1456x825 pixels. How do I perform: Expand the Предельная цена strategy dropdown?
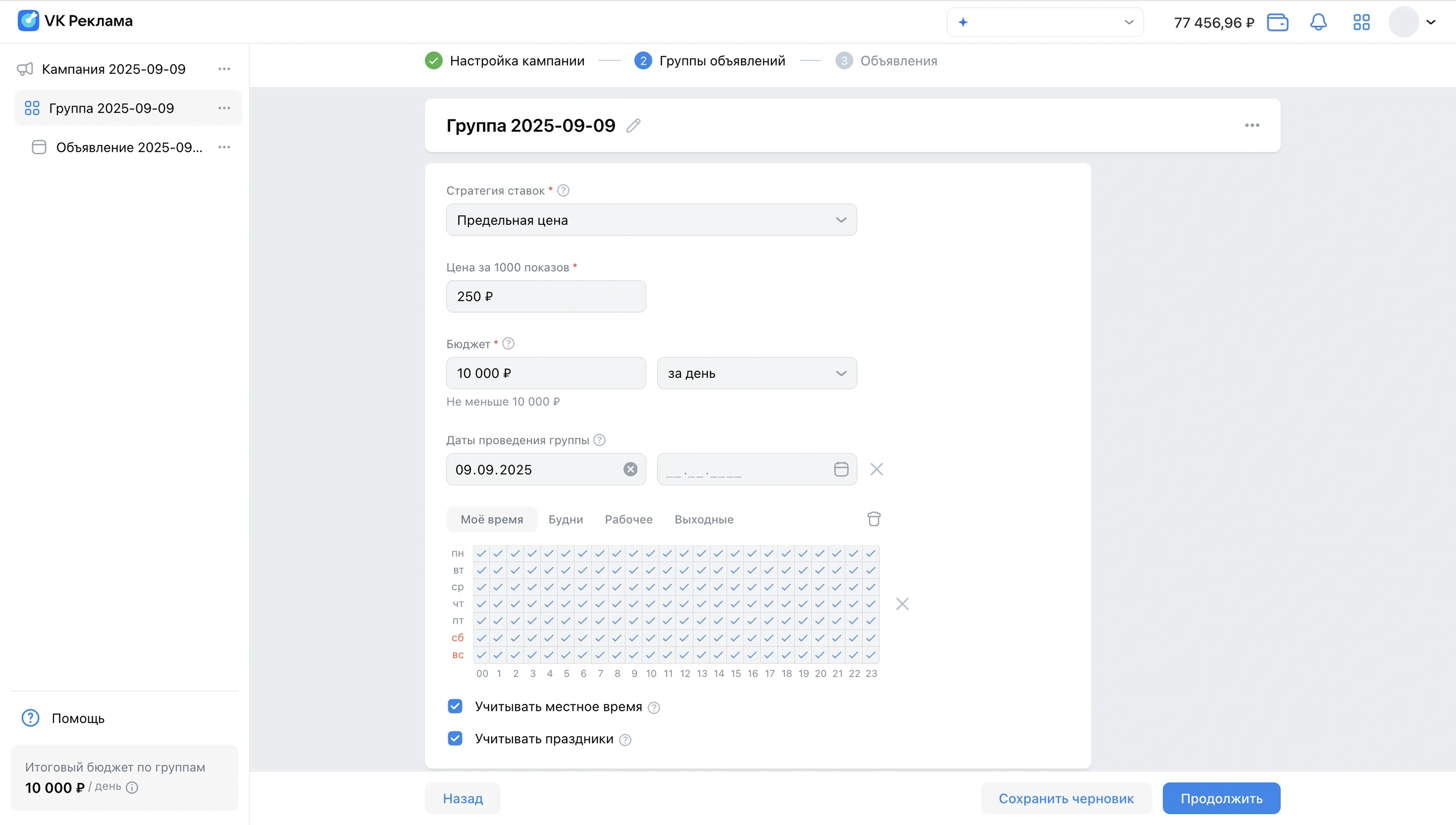[651, 220]
